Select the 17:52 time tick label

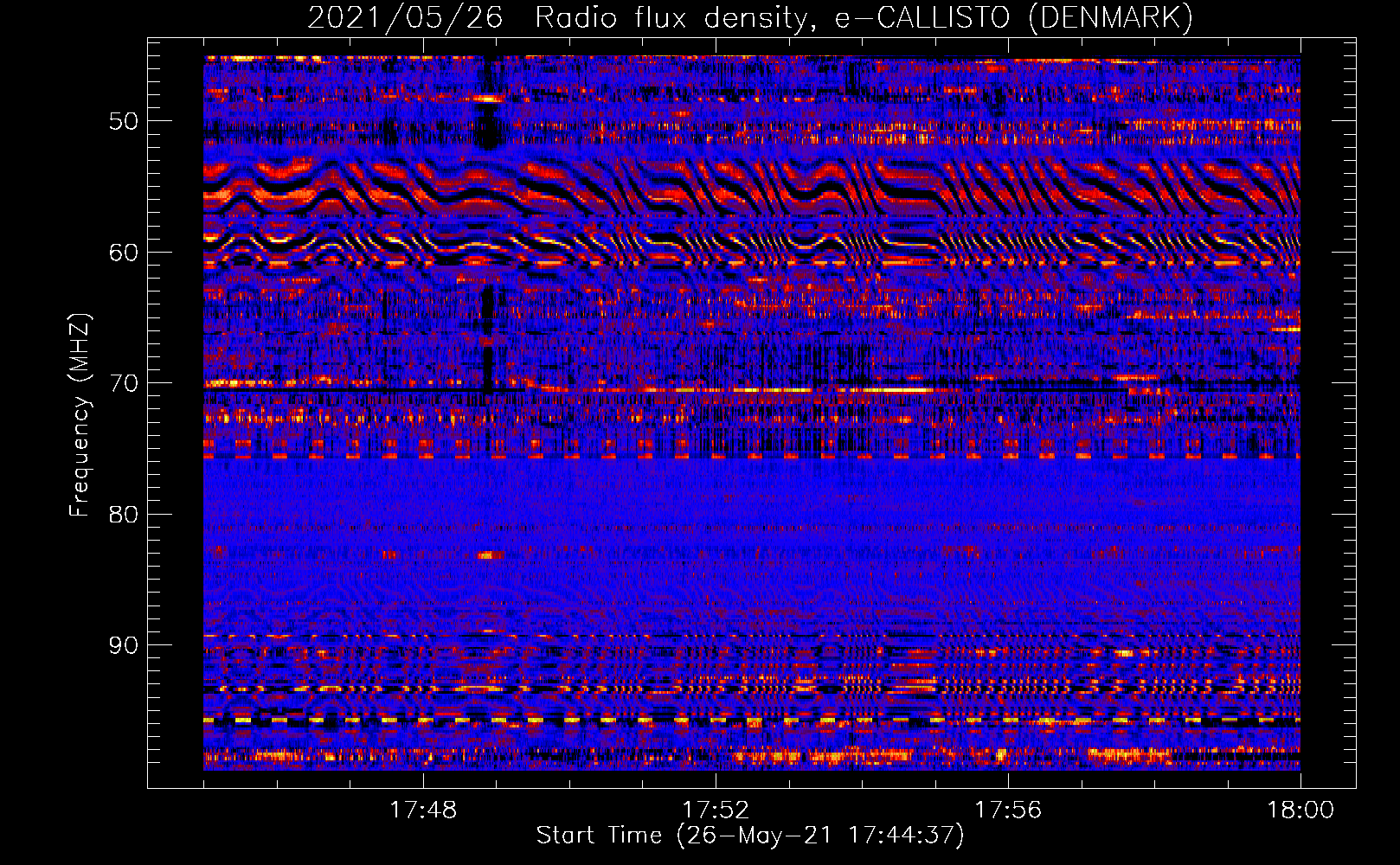716,811
